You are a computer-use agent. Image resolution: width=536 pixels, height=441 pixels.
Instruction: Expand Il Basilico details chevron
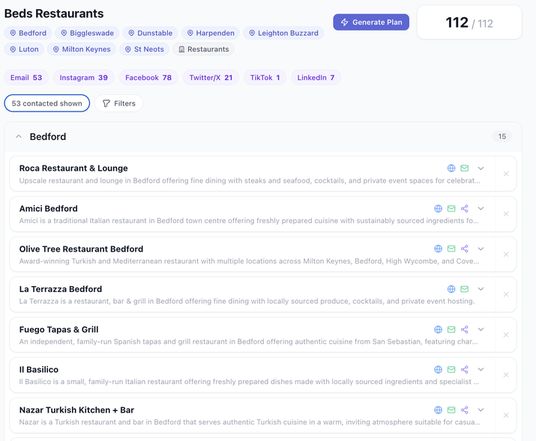481,369
